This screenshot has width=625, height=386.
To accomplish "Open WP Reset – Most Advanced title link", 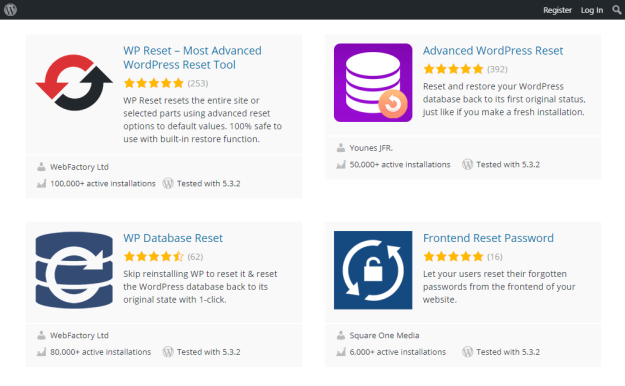I will (192, 57).
